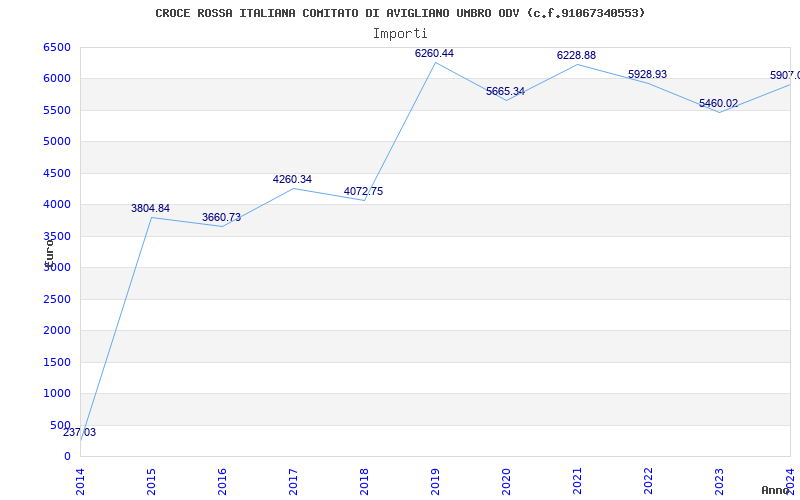This screenshot has width=800, height=500.
Task: Click the 4260.34 data label
Action: (292, 180)
